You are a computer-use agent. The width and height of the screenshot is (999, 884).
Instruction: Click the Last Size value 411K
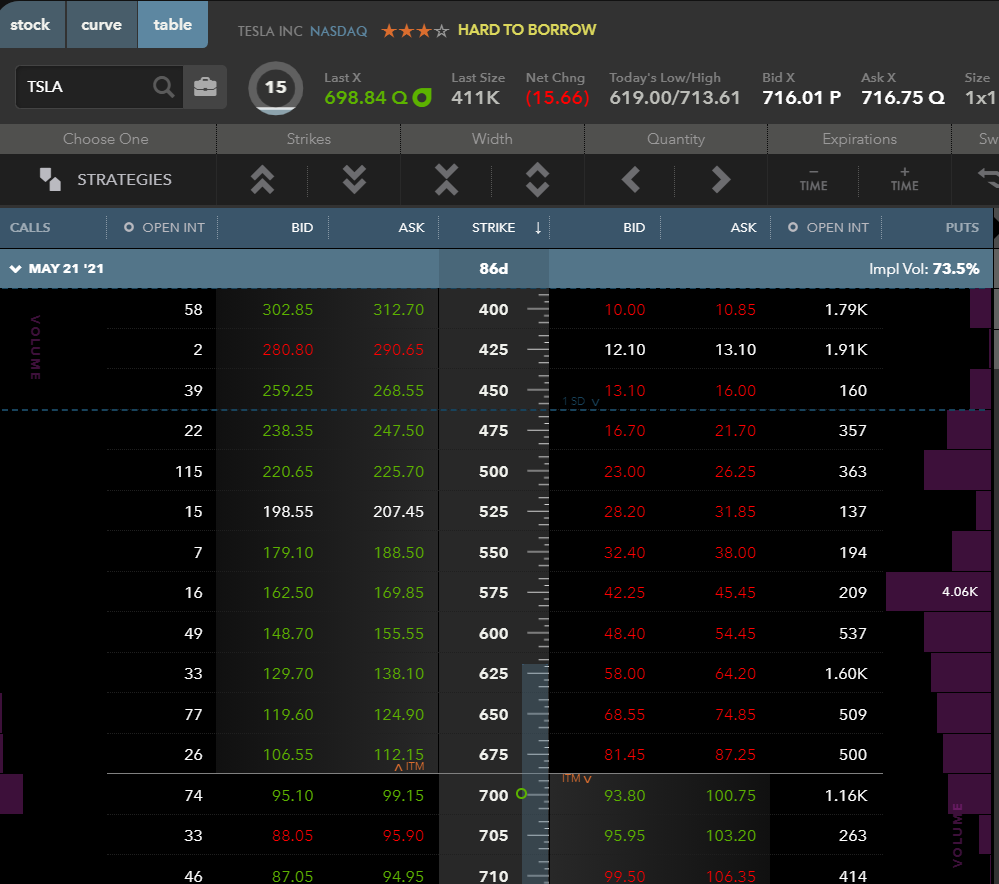(x=475, y=98)
